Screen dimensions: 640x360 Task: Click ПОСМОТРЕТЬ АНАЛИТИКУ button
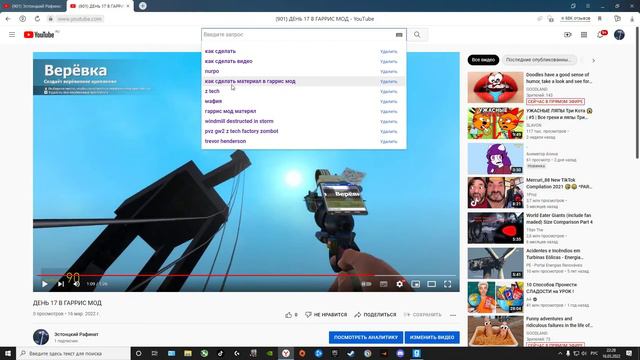366,338
